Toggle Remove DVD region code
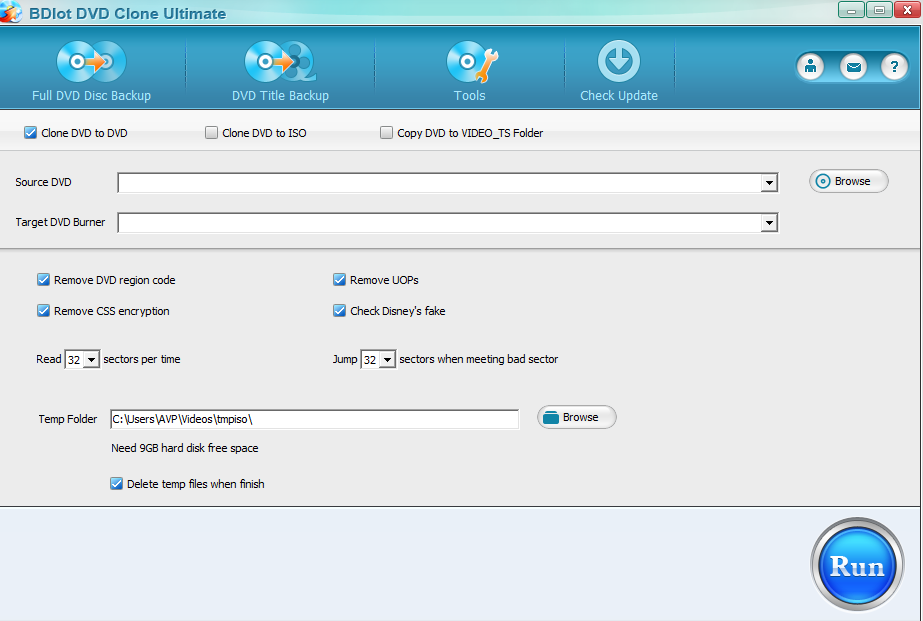Viewport: 923px width, 621px height. pyautogui.click(x=43, y=280)
